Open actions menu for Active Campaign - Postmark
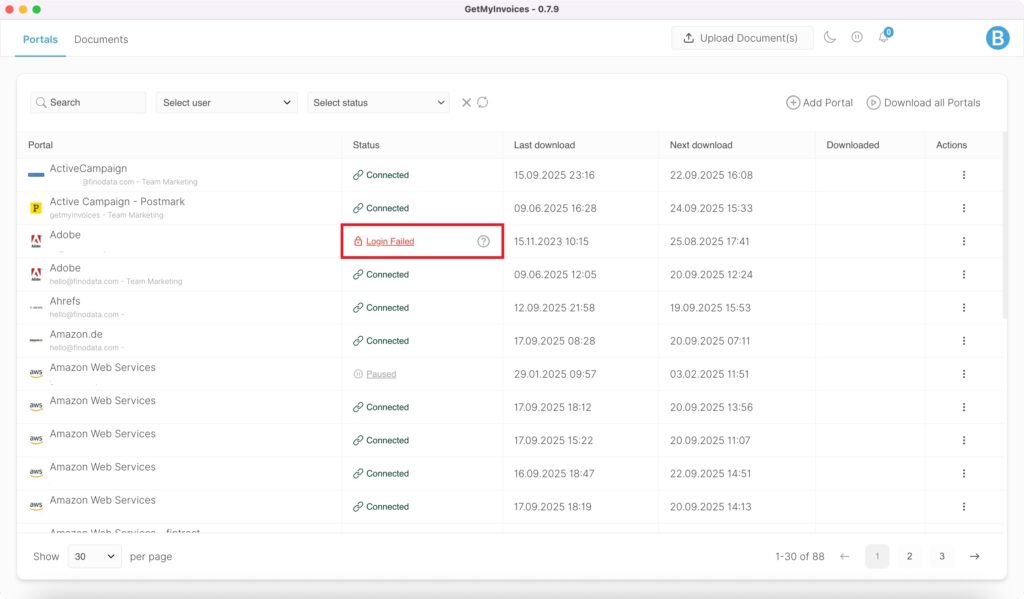 [963, 208]
